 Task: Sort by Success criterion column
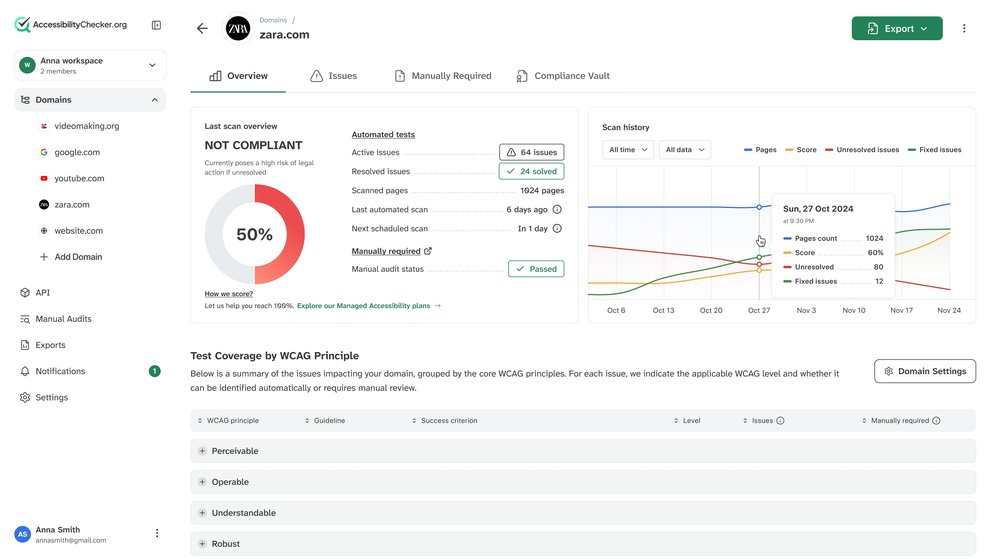(x=445, y=420)
